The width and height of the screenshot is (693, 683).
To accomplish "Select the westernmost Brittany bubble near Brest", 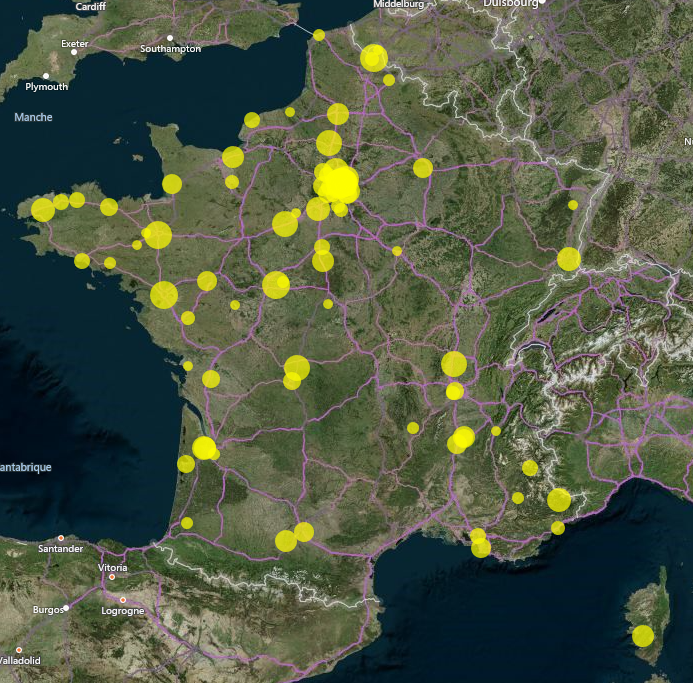I will [x=43, y=210].
